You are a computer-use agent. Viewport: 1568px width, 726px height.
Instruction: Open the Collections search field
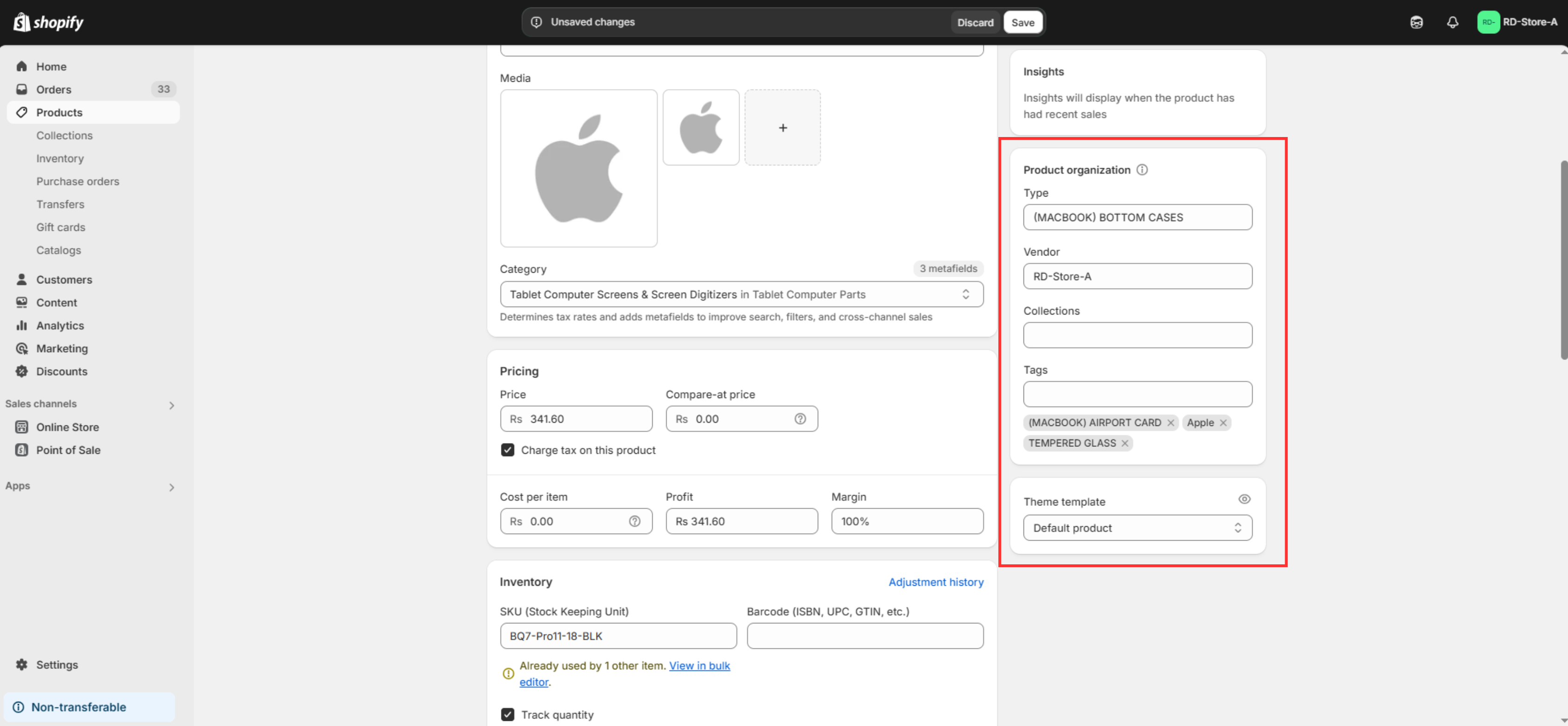(x=1137, y=335)
